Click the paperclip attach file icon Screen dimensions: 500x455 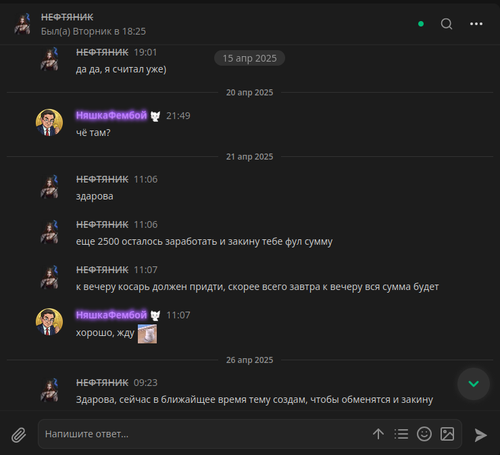pos(19,435)
